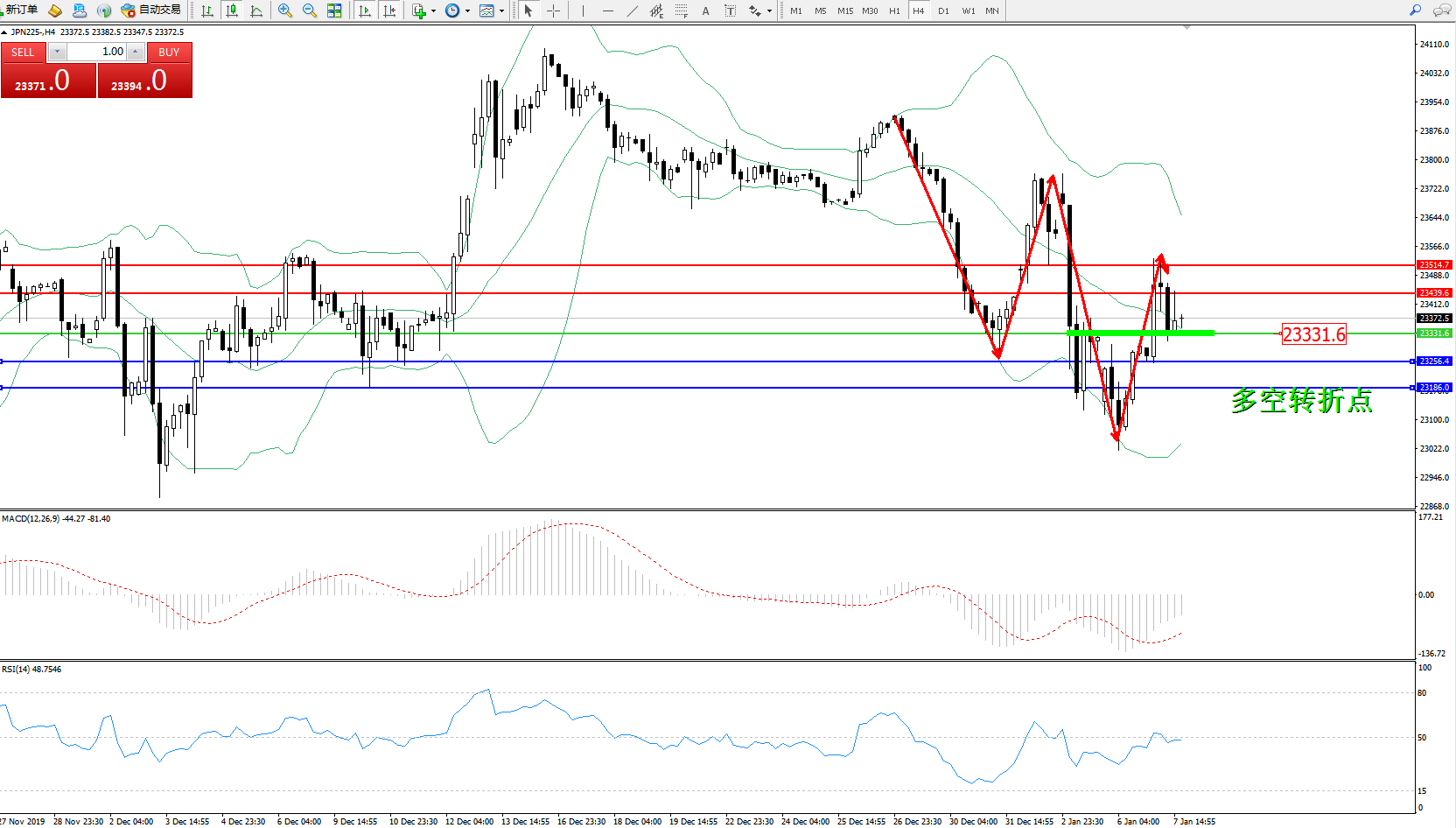Select the trendline drawing tool

tap(633, 11)
